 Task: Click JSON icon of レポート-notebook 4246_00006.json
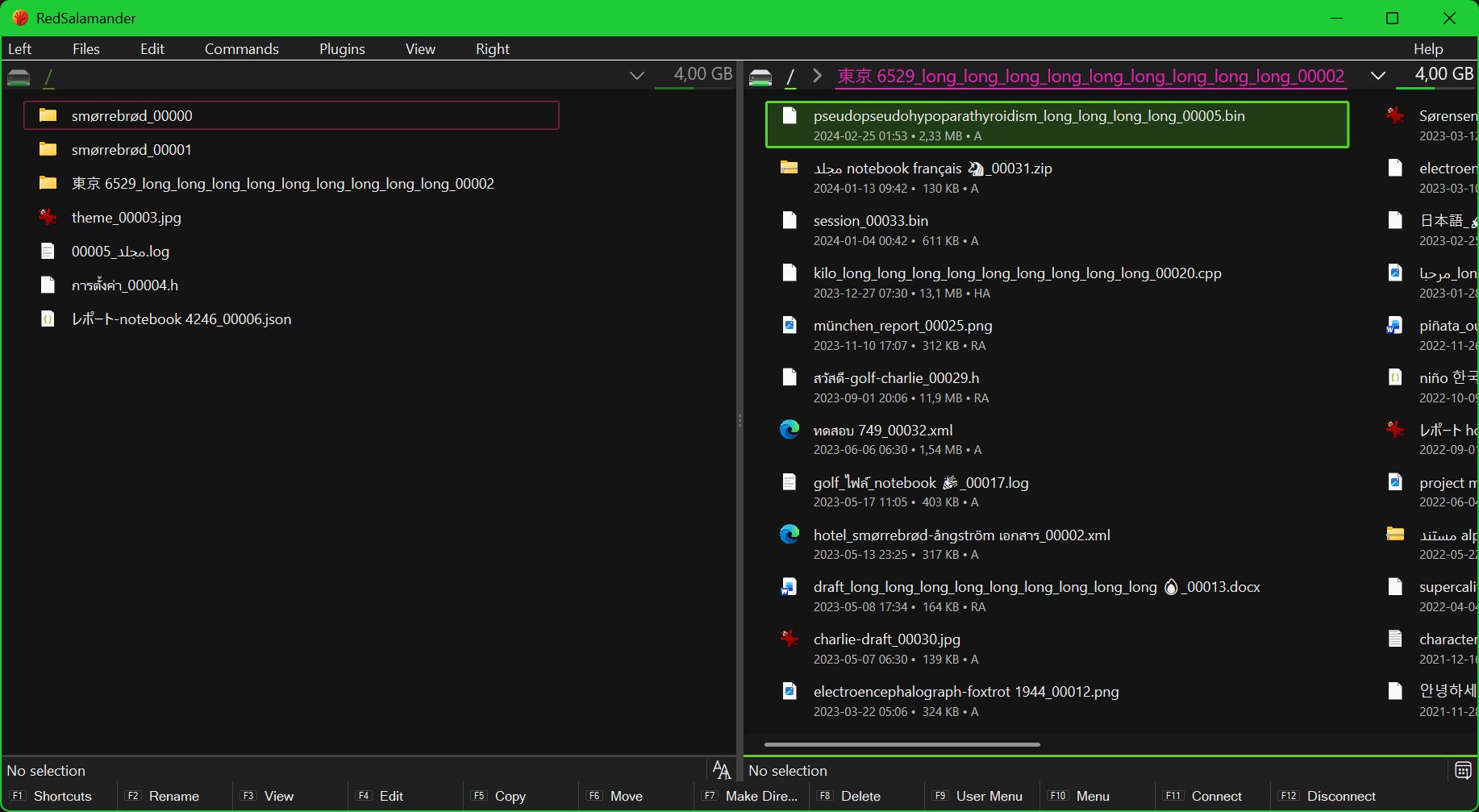click(x=48, y=319)
